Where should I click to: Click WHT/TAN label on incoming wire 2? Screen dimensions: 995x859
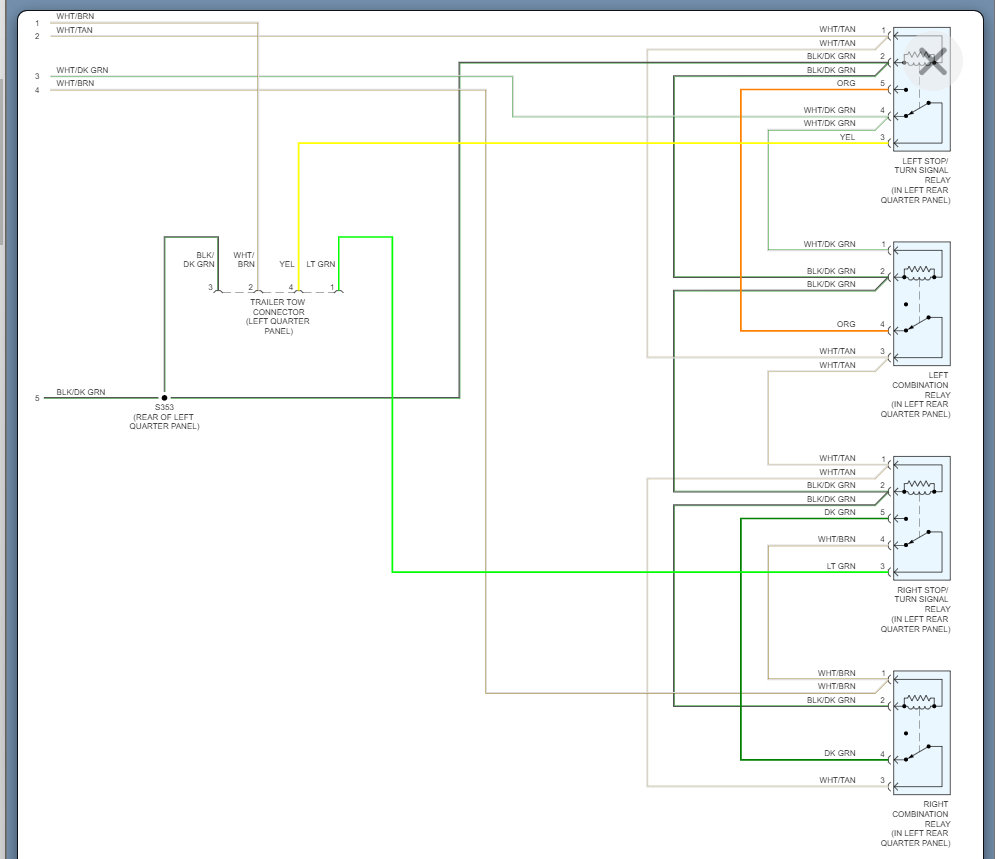coord(74,30)
